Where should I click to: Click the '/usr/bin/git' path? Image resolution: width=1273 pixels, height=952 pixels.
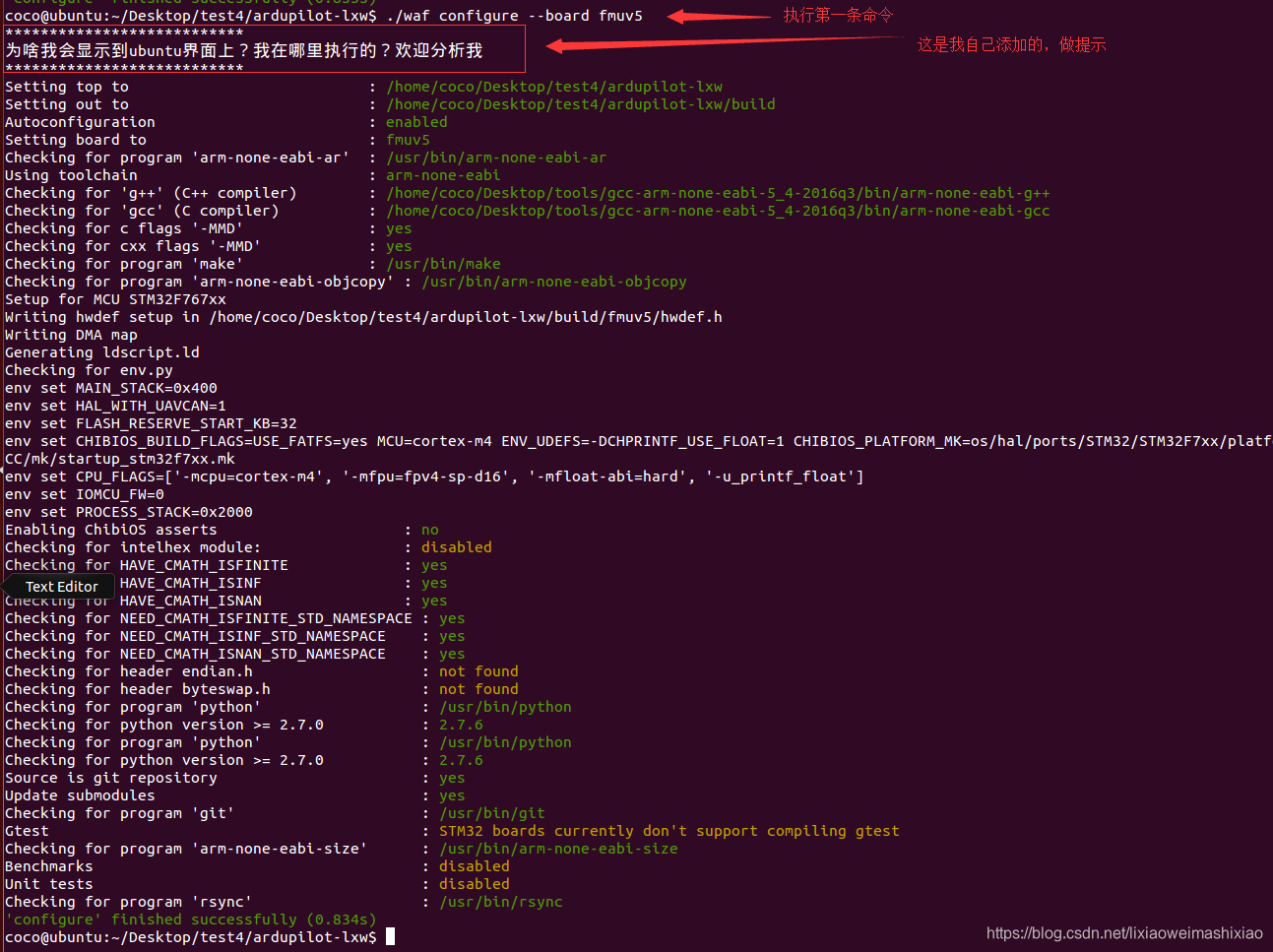pos(492,813)
